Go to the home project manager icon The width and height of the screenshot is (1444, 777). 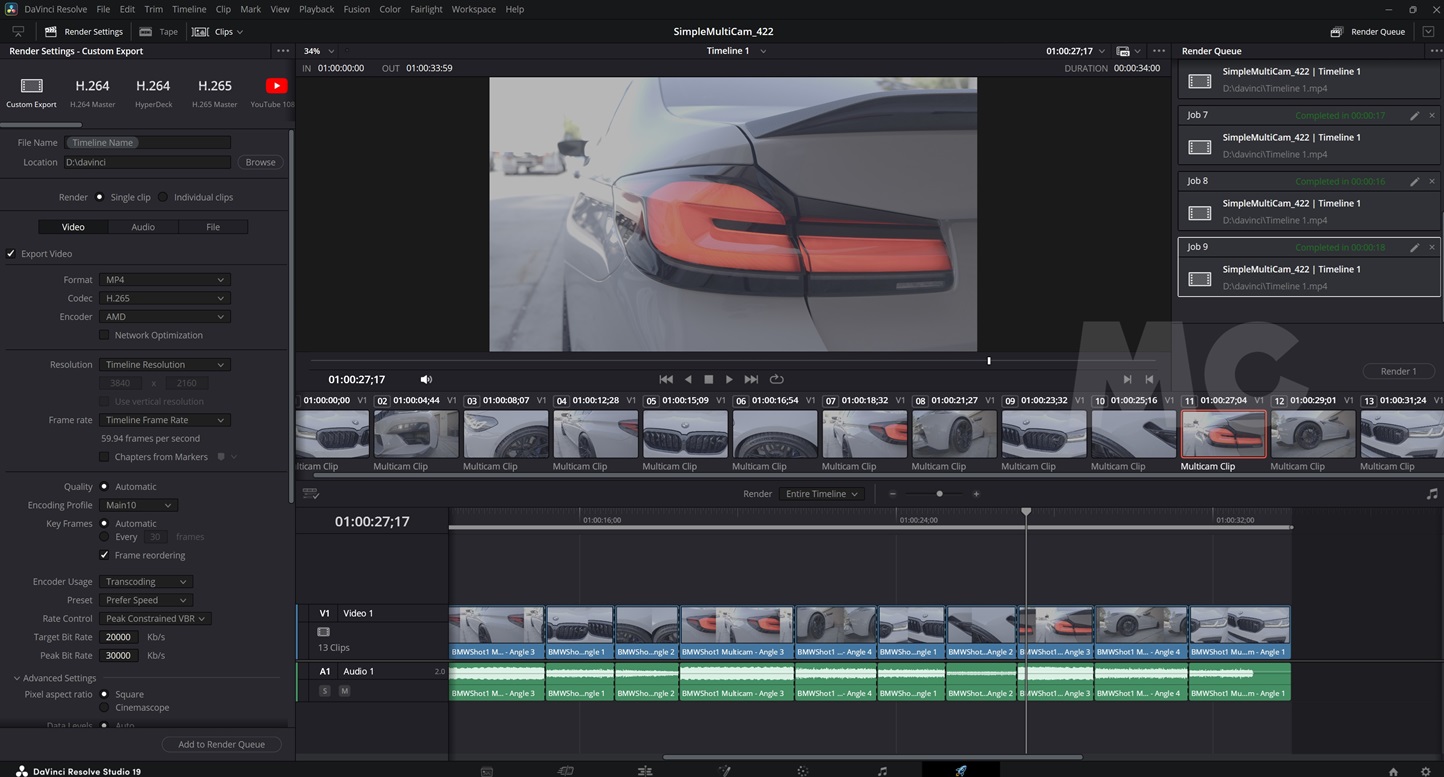(x=1393, y=771)
